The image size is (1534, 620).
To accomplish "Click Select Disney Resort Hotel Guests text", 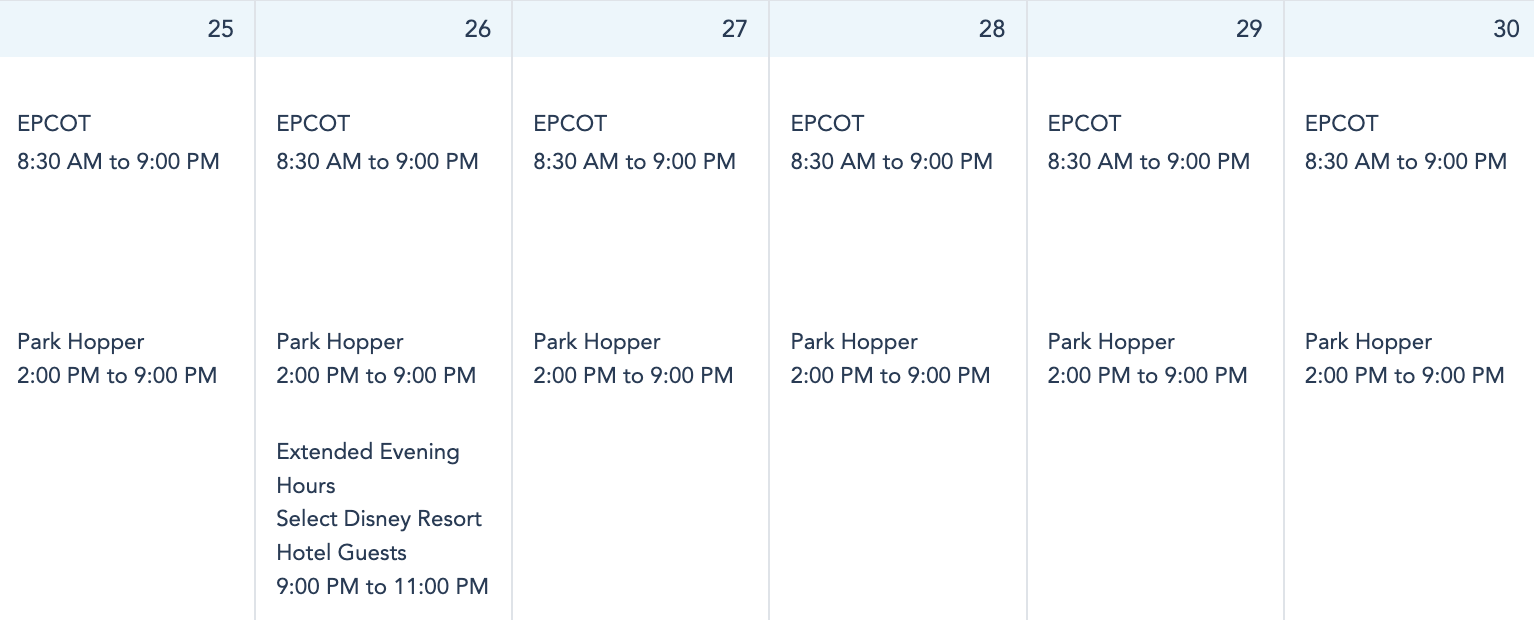I will (x=378, y=535).
